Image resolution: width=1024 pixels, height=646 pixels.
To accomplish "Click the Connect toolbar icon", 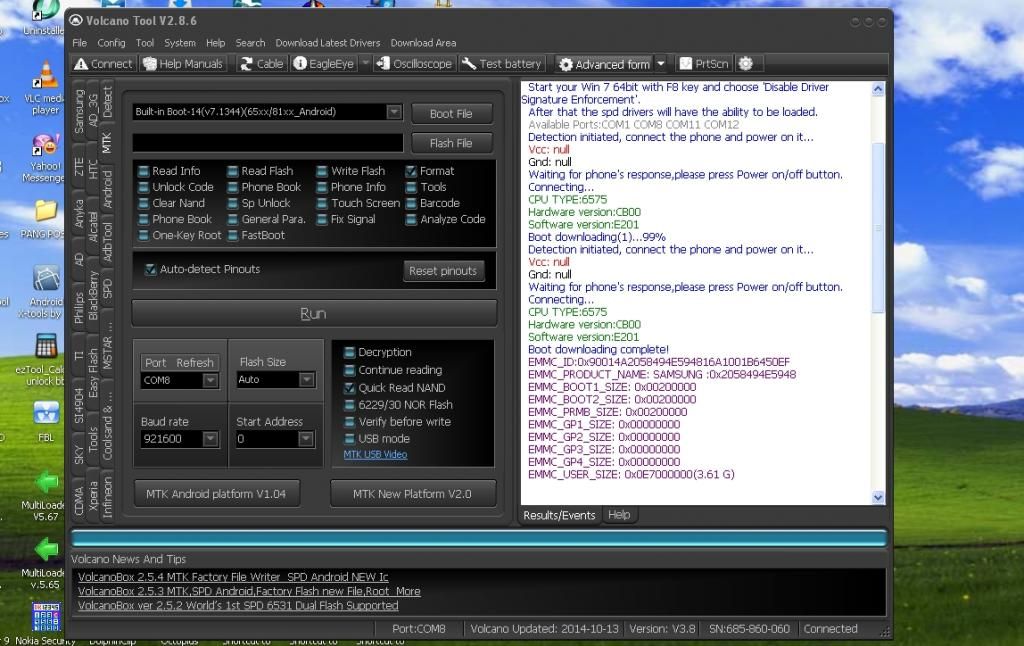I will tap(103, 64).
